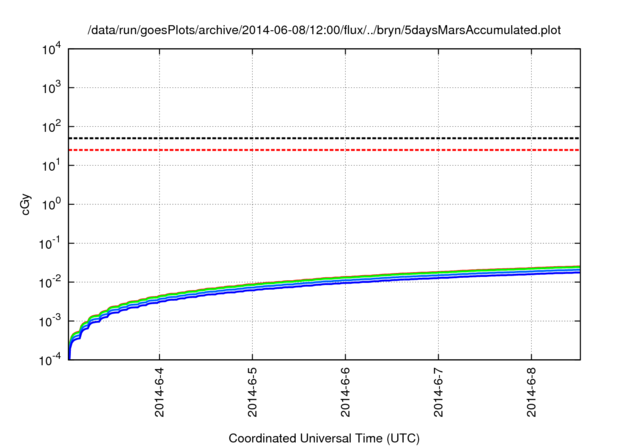Image resolution: width=640 pixels, height=448 pixels.
Task: Click the 2014-6-7 date tick label
Action: tap(438, 392)
